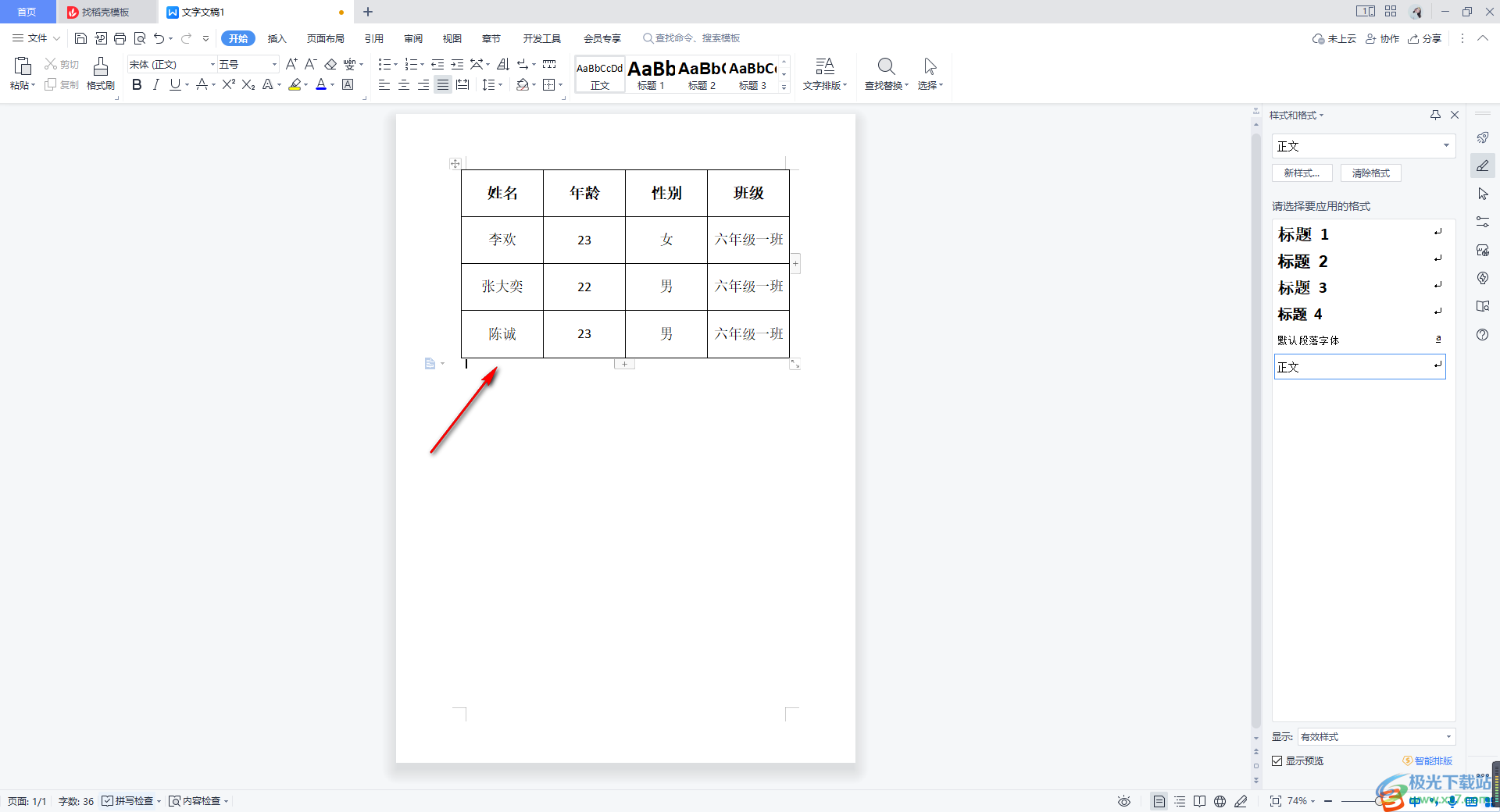Viewport: 1500px width, 812px height.
Task: Open Print Preview from the quick toolbar
Action: click(x=140, y=38)
